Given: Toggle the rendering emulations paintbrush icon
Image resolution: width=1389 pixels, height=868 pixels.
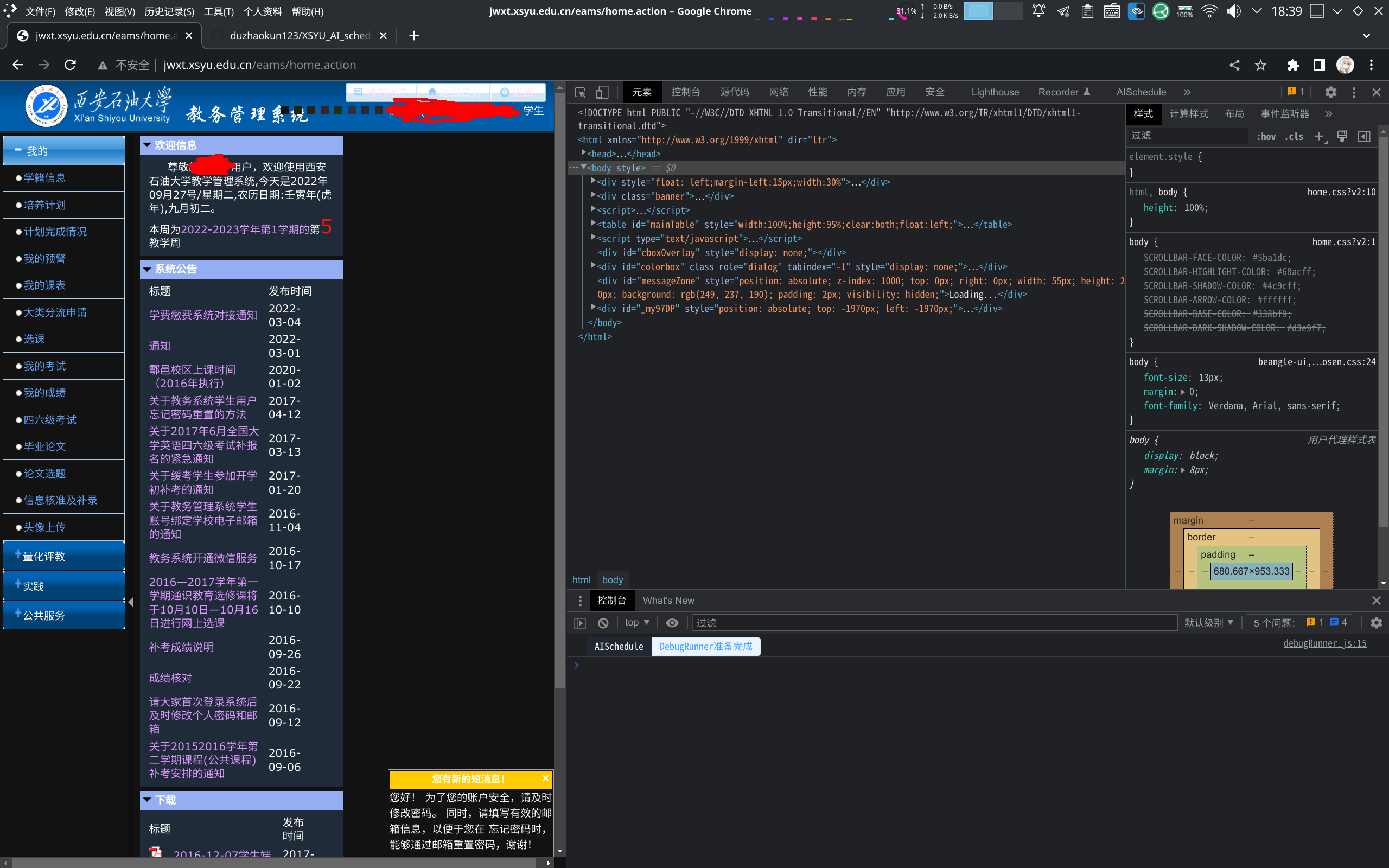Looking at the screenshot, I should click(1342, 136).
